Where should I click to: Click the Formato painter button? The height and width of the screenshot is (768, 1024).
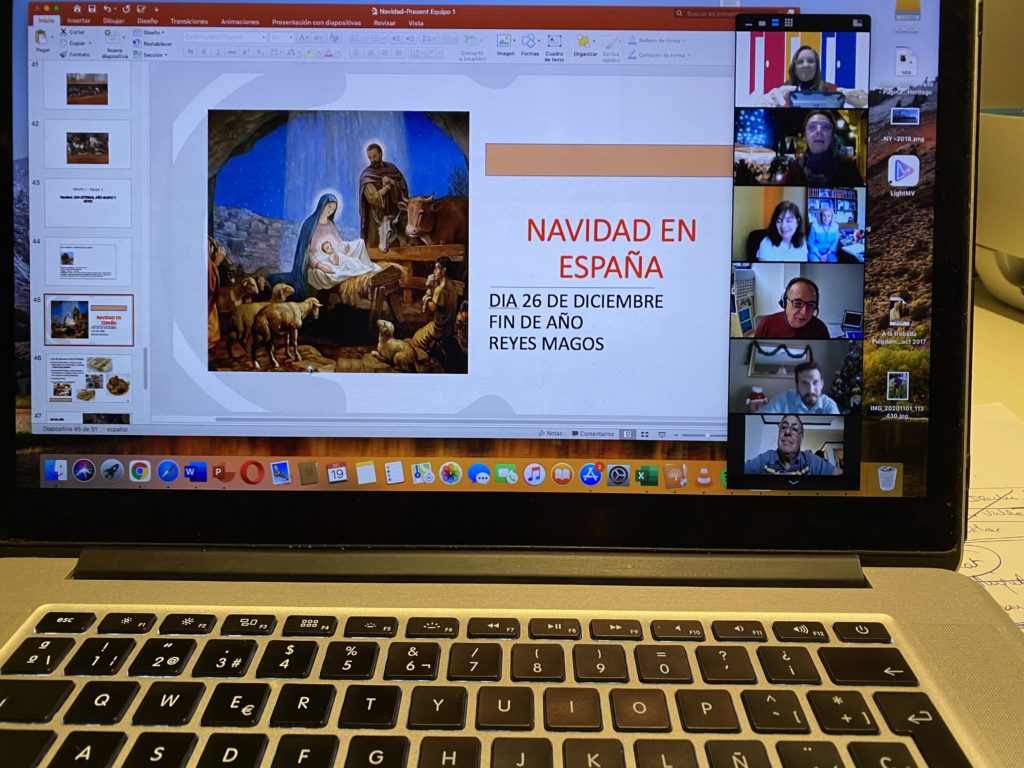pos(74,54)
